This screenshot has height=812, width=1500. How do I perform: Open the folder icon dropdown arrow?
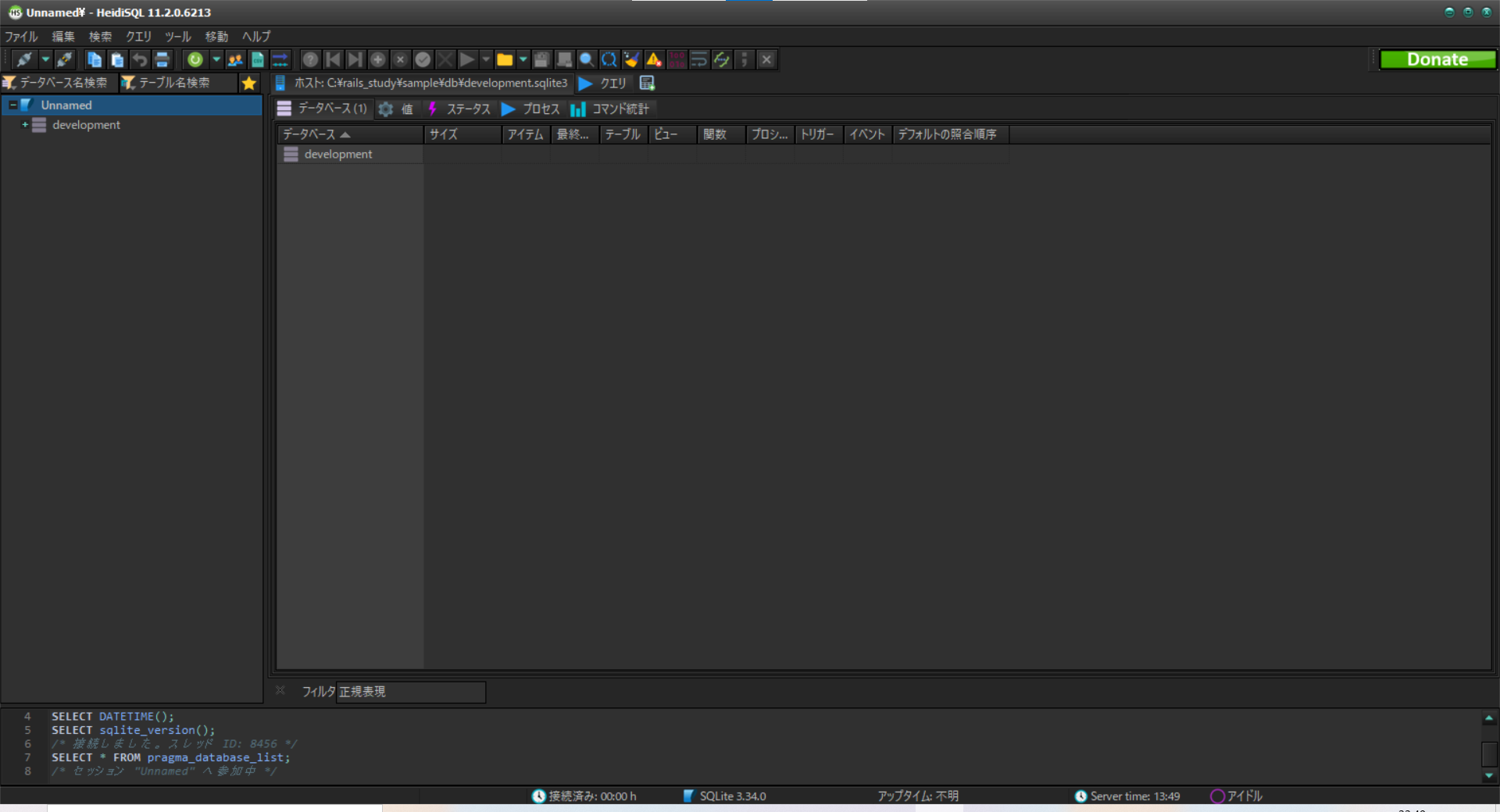coord(523,59)
